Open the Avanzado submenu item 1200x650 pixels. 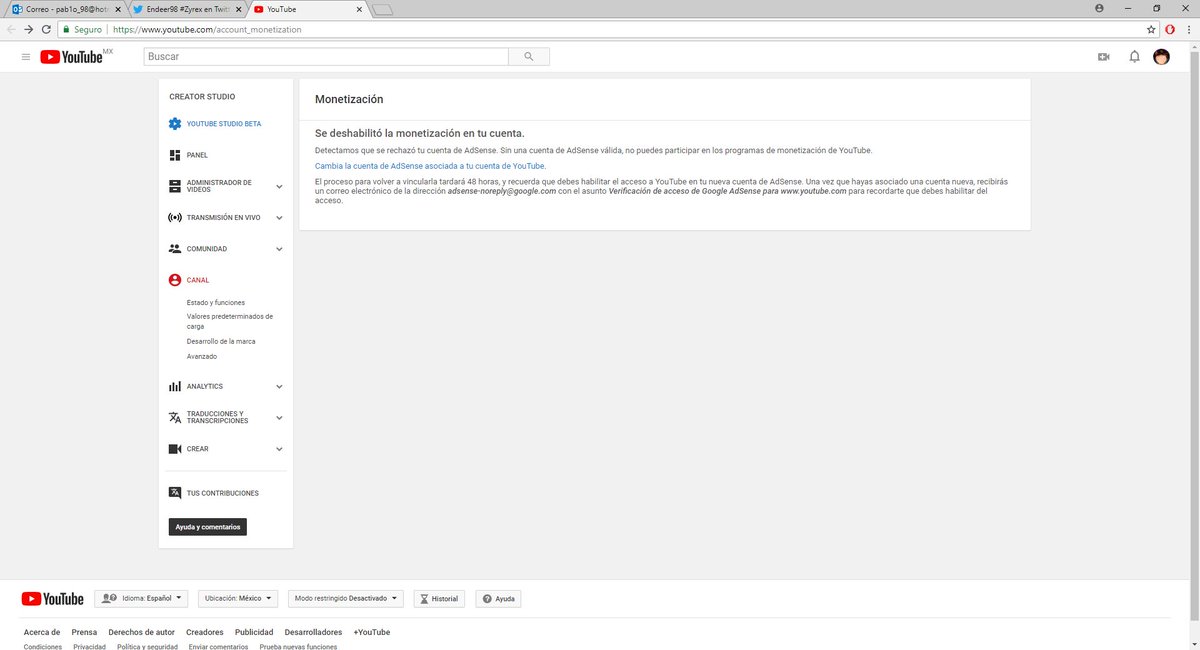[x=202, y=356]
